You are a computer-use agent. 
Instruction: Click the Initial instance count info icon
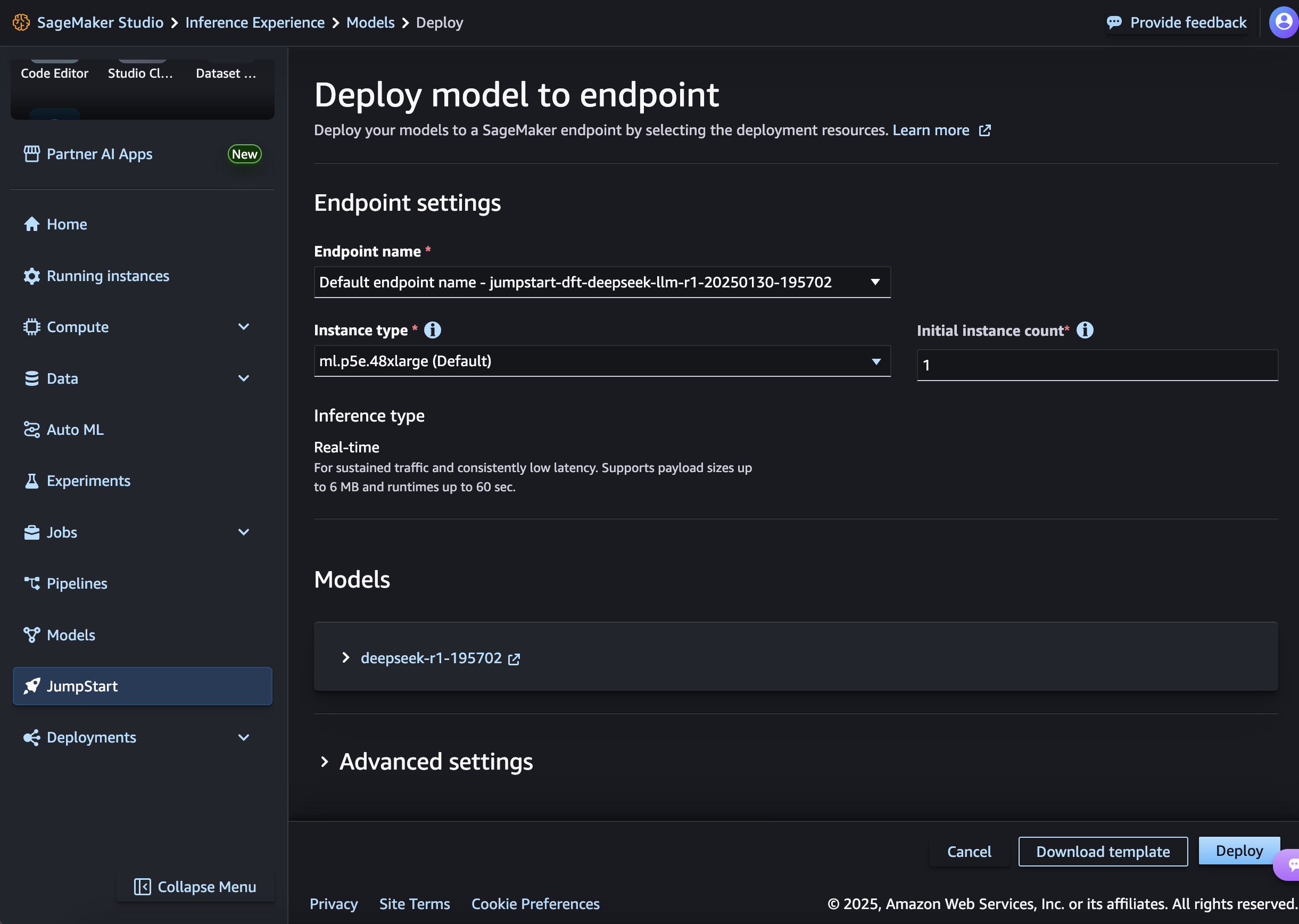(x=1085, y=330)
